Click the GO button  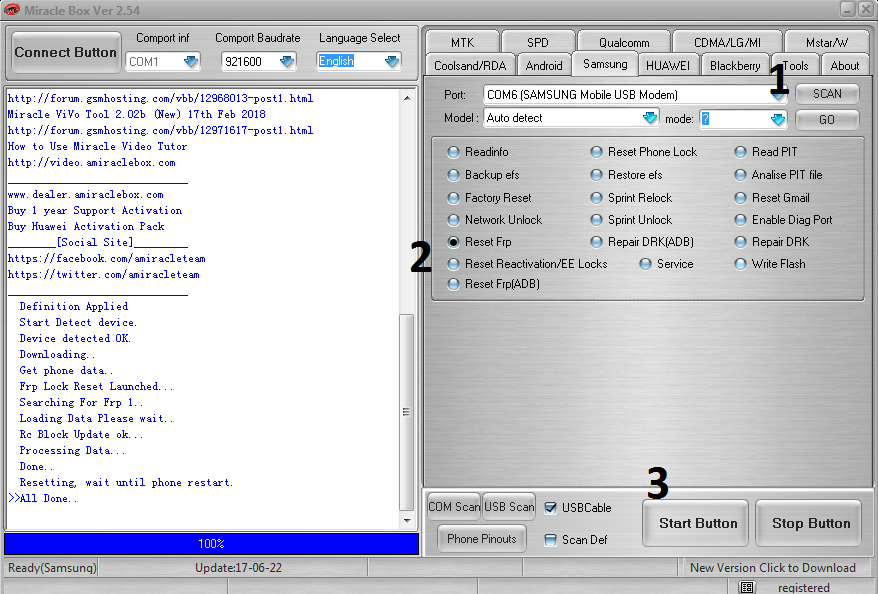(827, 119)
